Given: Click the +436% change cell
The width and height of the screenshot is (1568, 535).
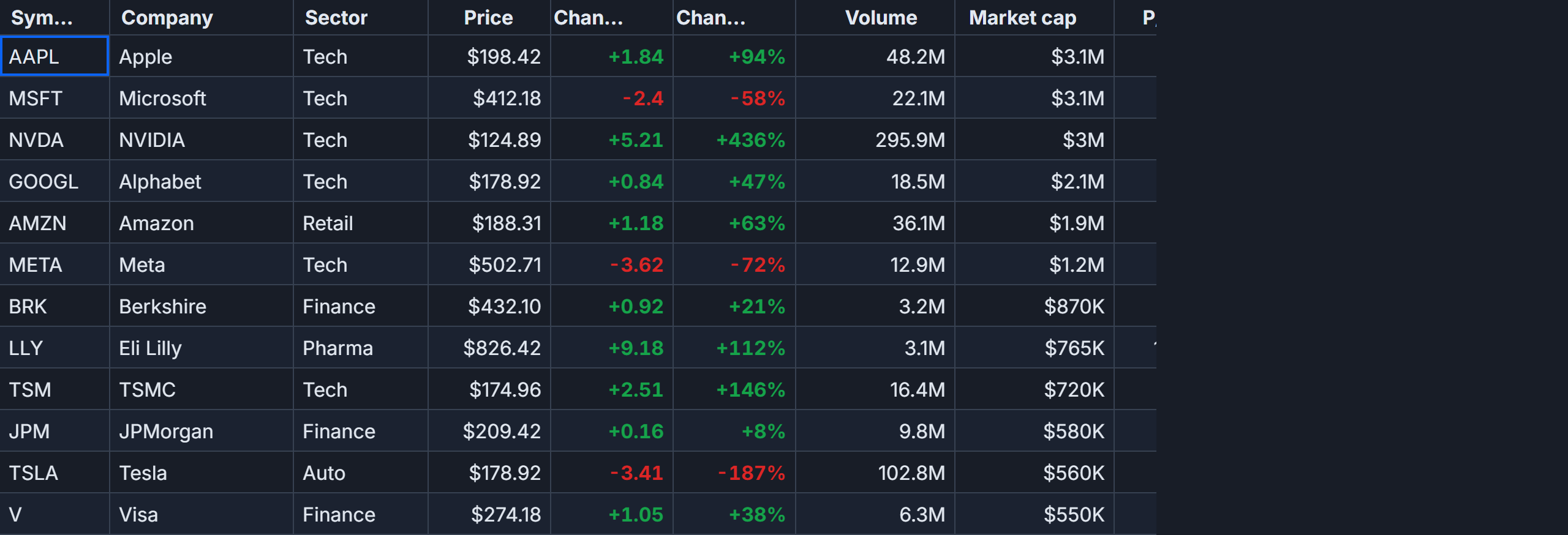Looking at the screenshot, I should (x=734, y=140).
